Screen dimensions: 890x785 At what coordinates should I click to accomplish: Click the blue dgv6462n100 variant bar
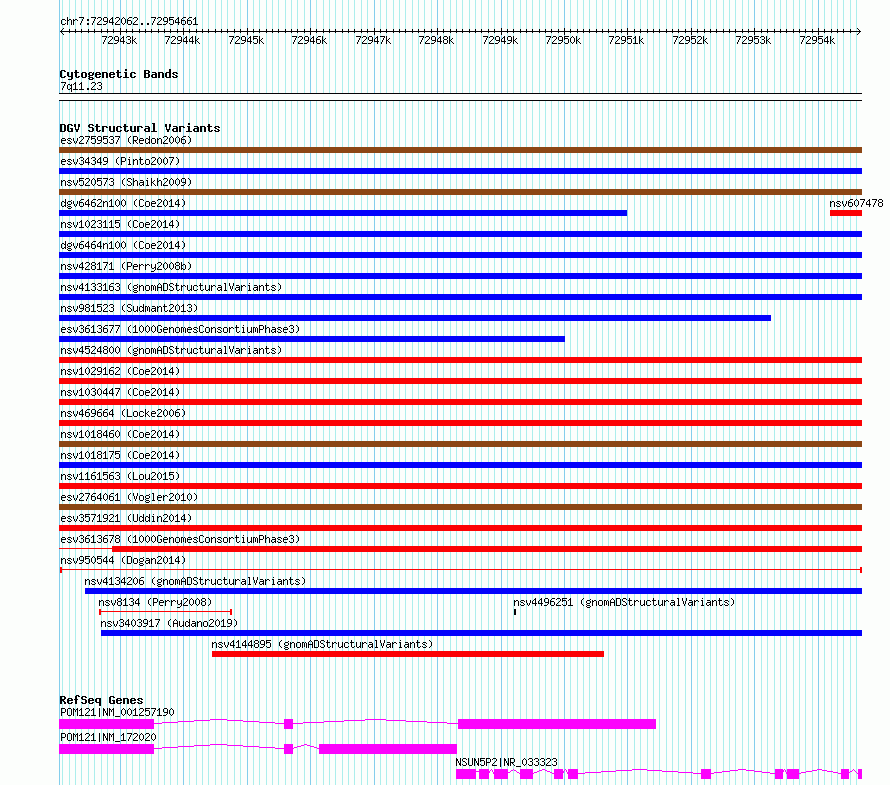(343, 213)
